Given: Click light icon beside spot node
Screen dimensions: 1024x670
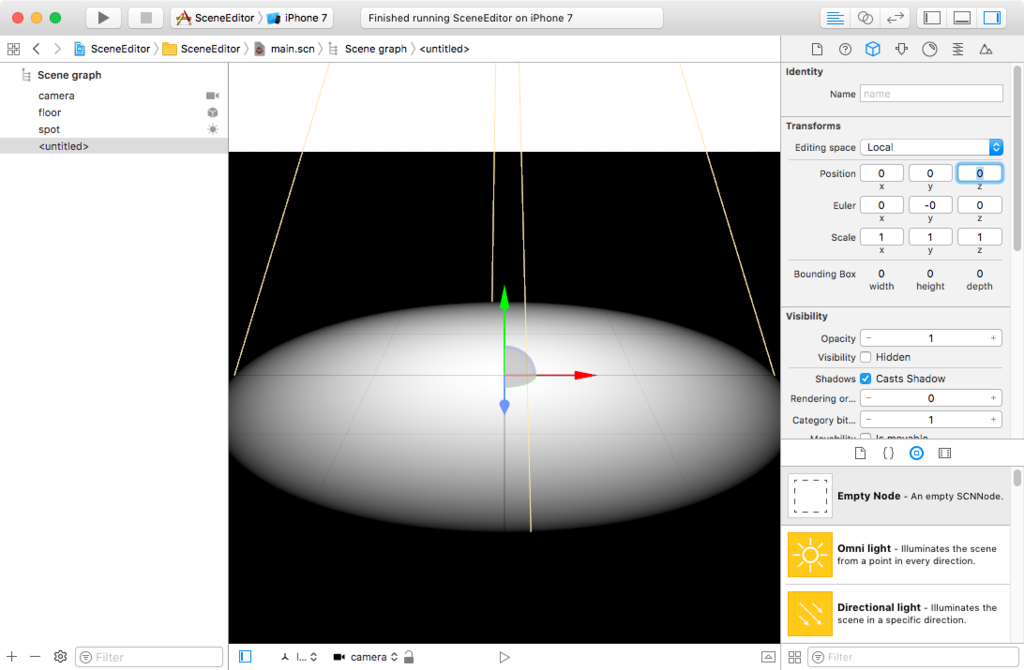Looking at the screenshot, I should [x=212, y=129].
